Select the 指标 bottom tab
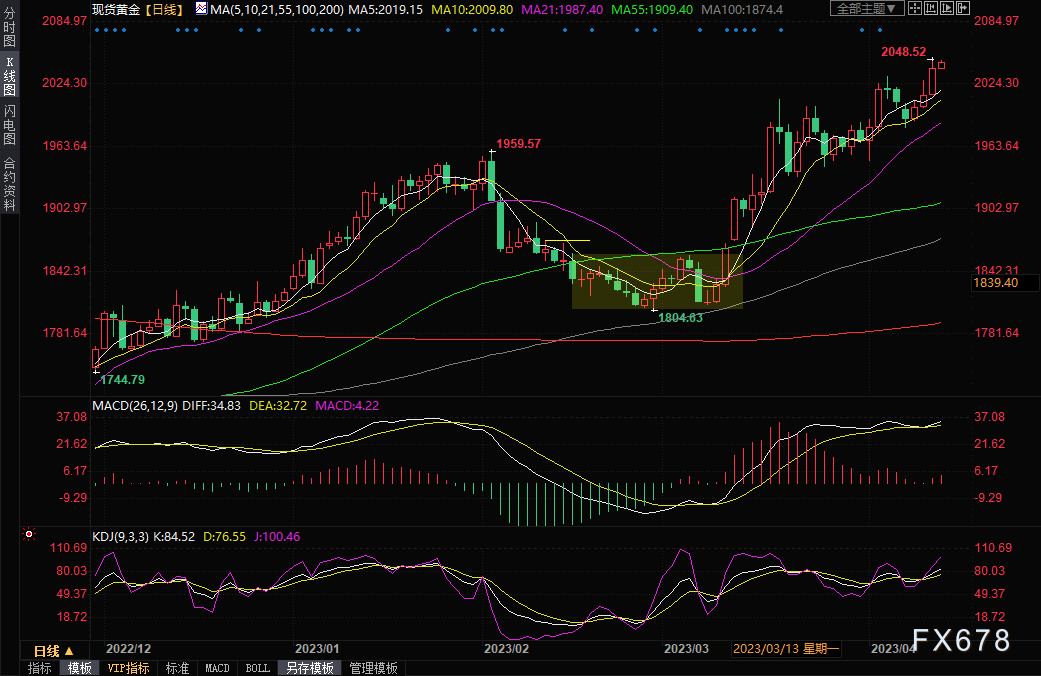This screenshot has width=1041, height=676. [40, 668]
